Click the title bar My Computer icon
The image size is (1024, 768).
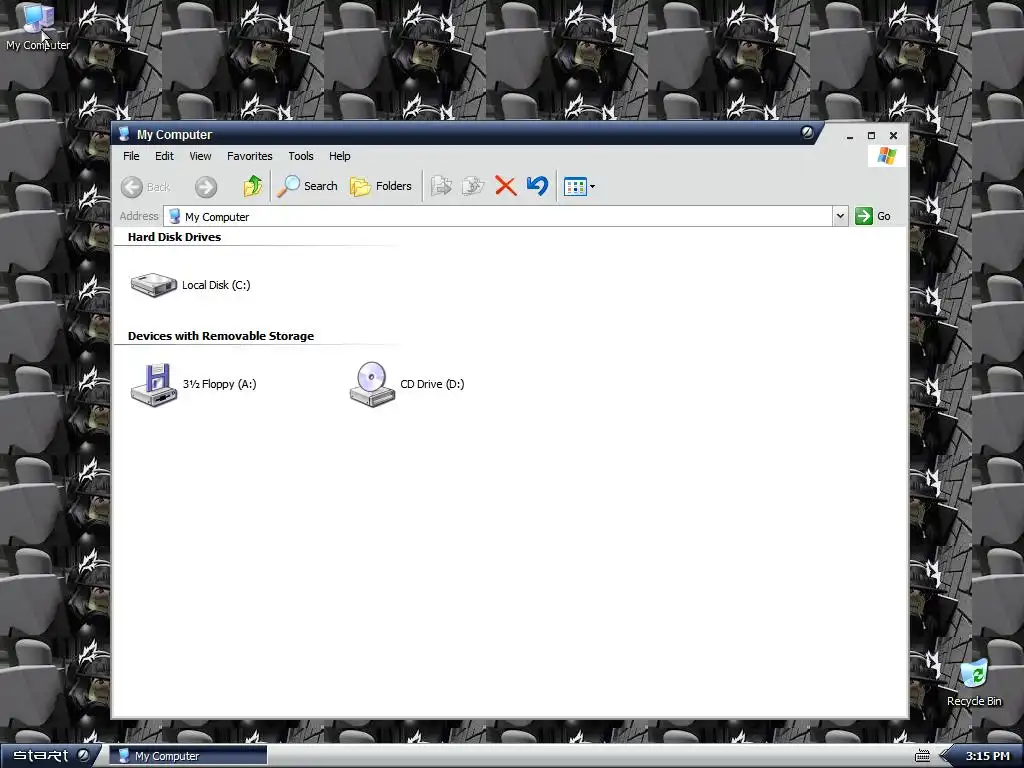123,134
